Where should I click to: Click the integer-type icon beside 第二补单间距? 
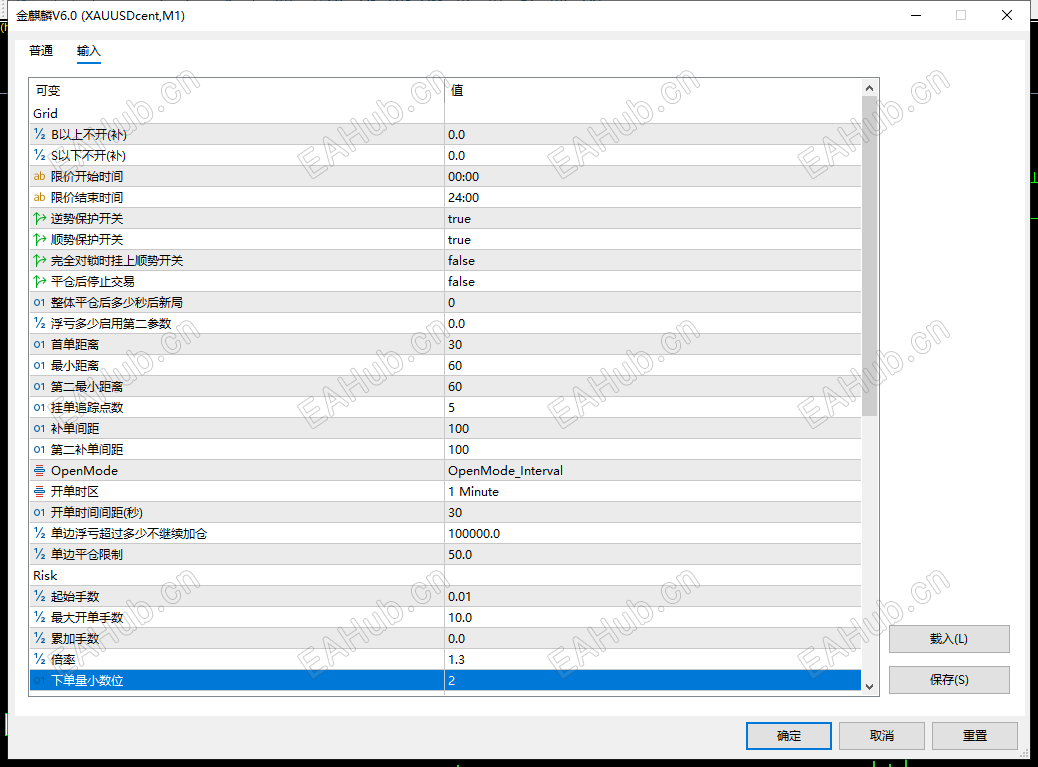tap(40, 449)
